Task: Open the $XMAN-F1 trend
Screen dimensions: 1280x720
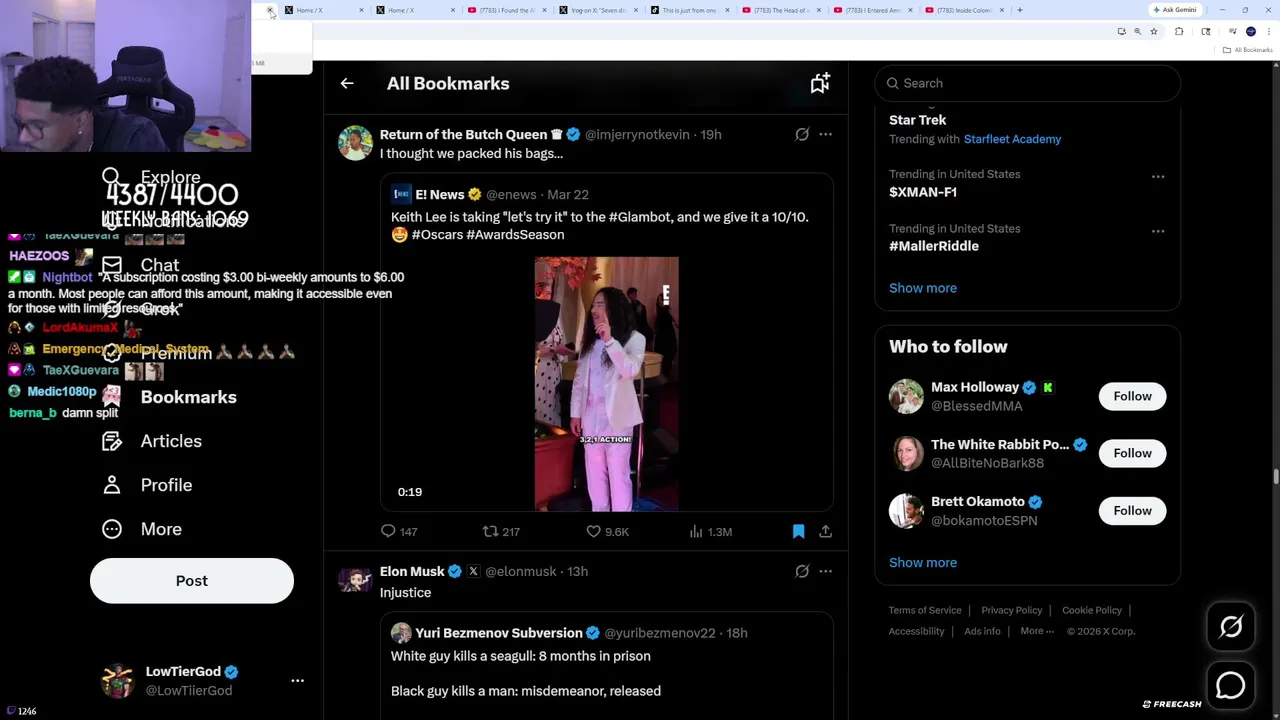Action: 923,192
